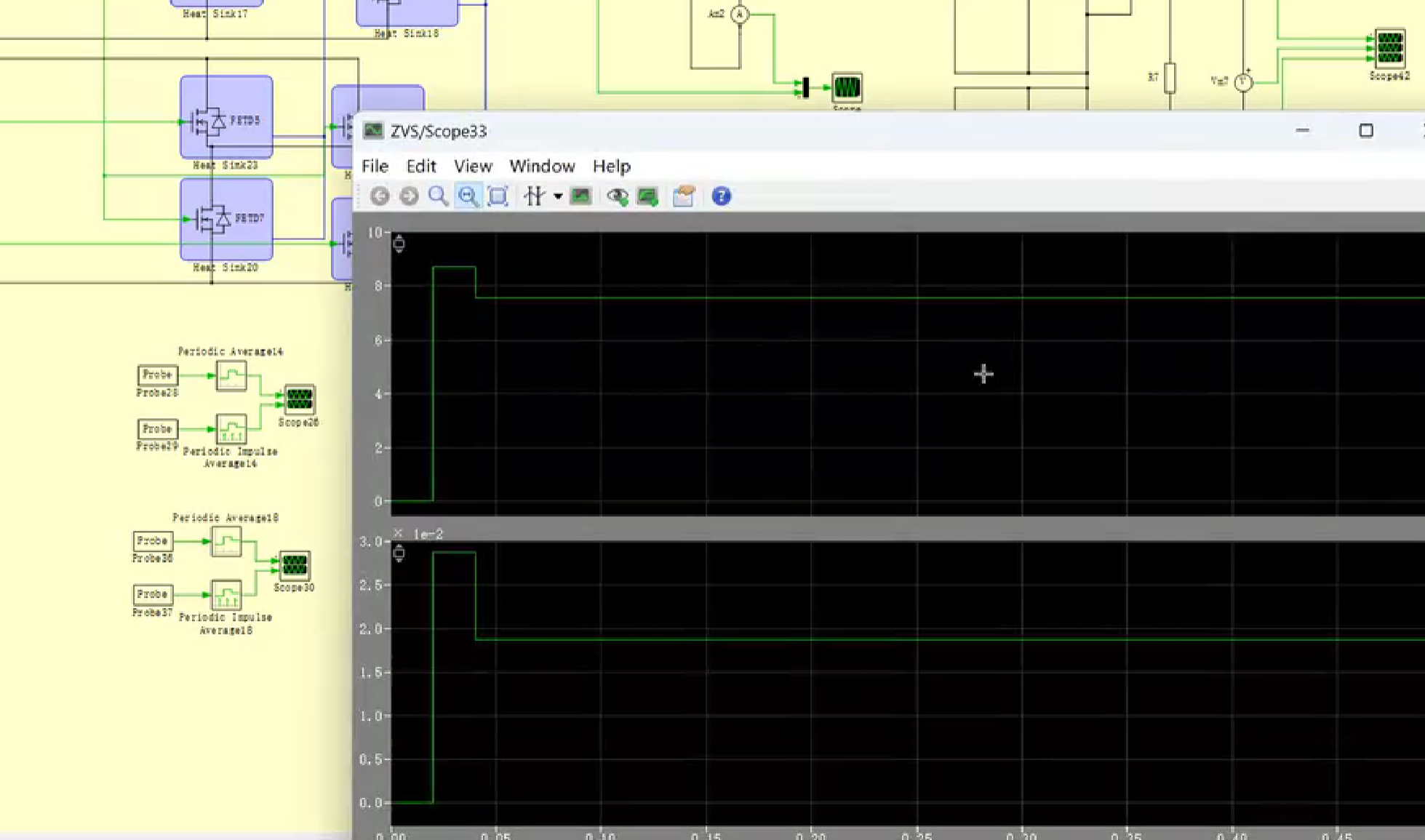1425x840 pixels.
Task: Open the Window menu
Action: 542,167
